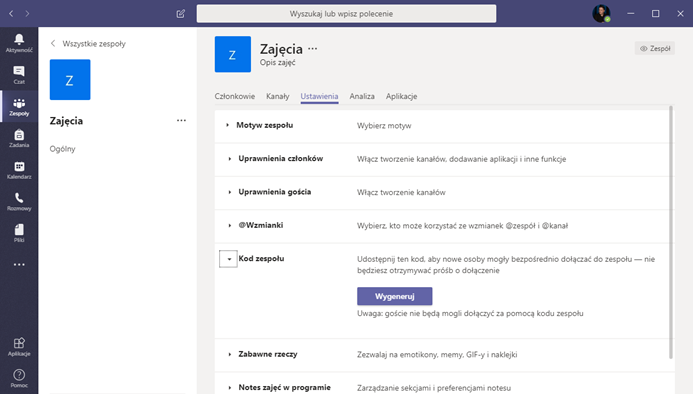Click 'Zezwalaj na emotikony, memy' description
The height and width of the screenshot is (394, 693).
pyautogui.click(x=437, y=355)
